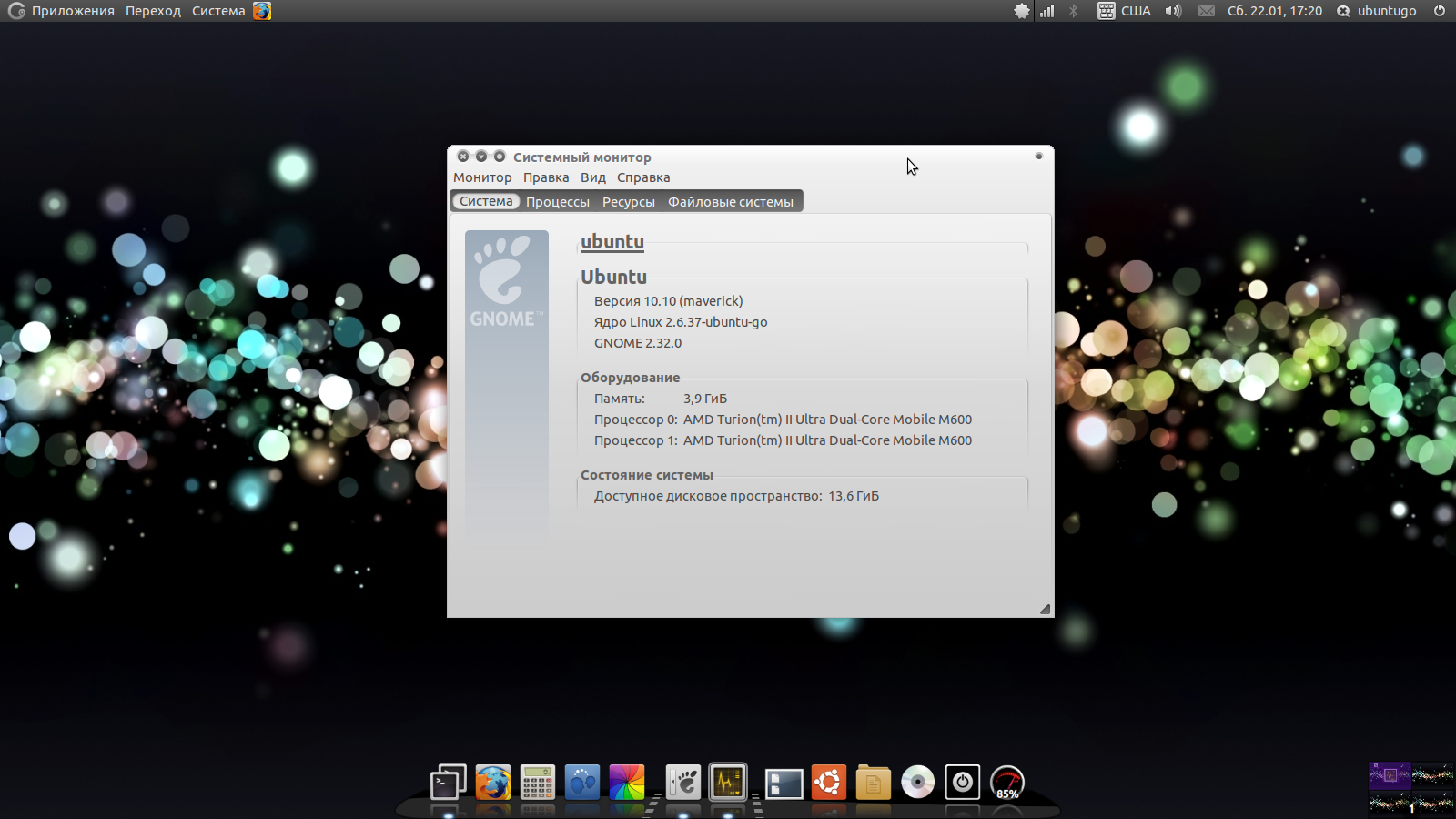Click the Память 3,9 ГиБ value
1456x819 pixels.
pos(705,399)
